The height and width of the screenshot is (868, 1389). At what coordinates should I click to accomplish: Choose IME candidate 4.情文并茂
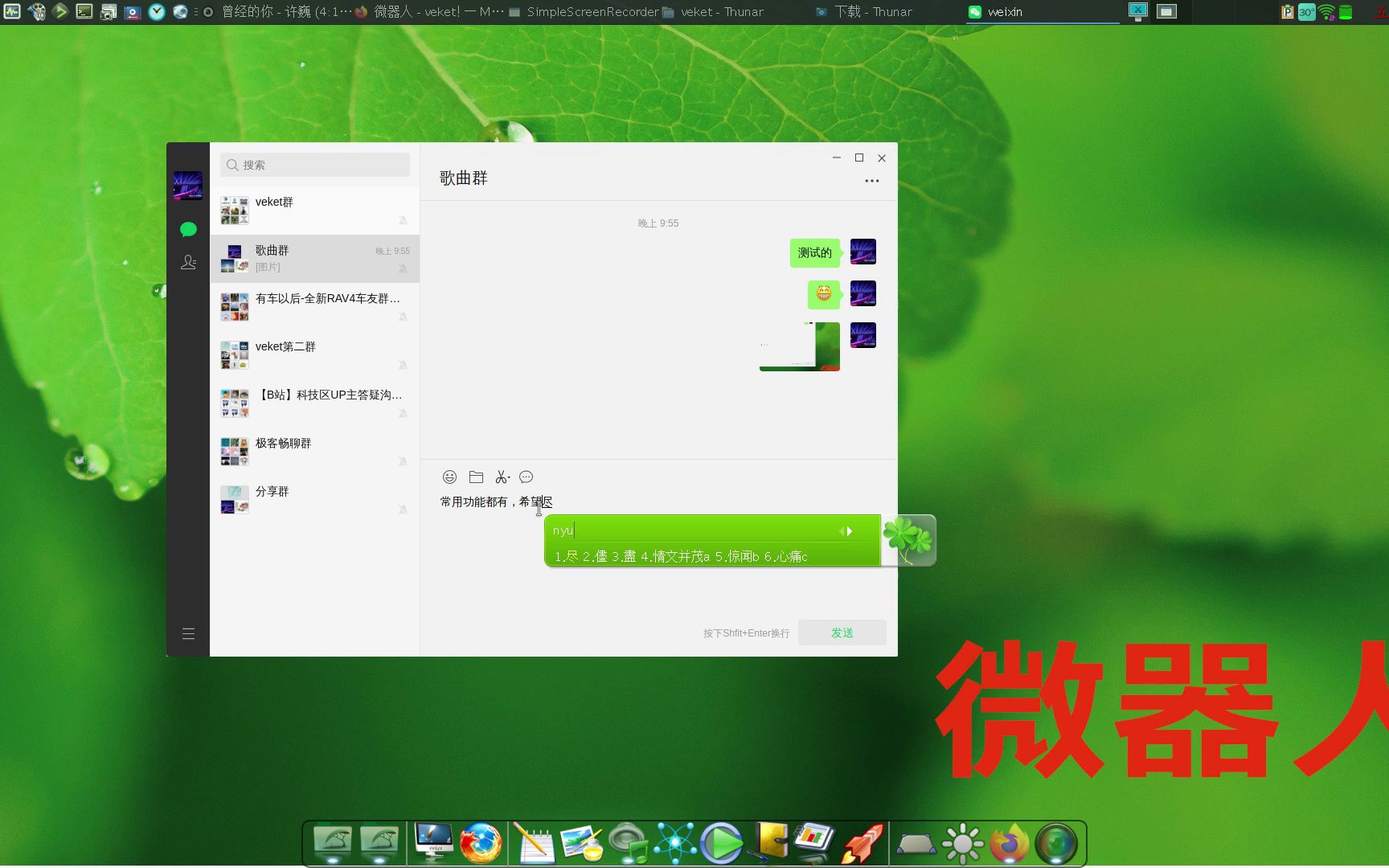click(x=675, y=556)
